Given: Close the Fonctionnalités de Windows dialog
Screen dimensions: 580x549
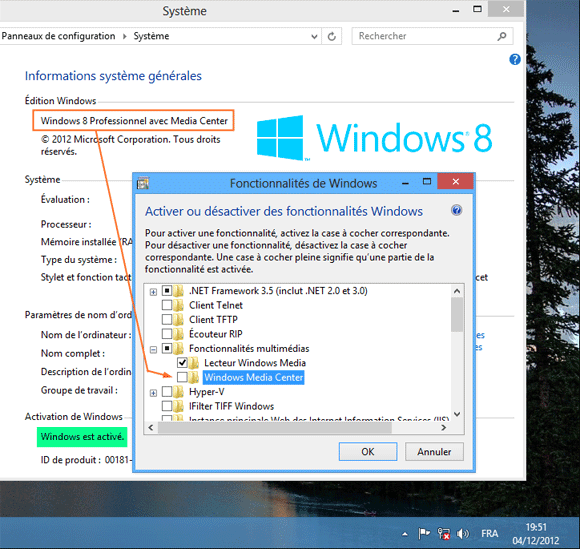Looking at the screenshot, I should pos(455,181).
